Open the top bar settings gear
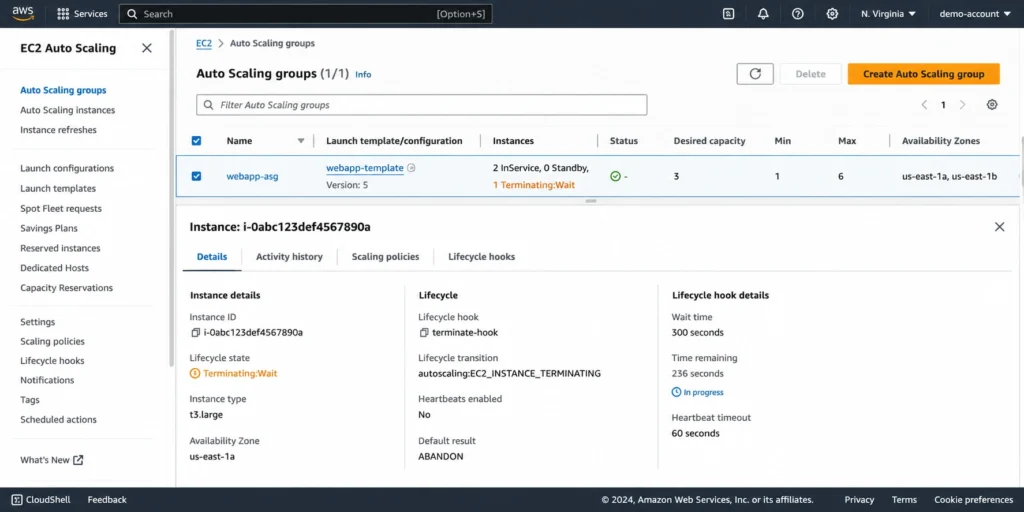The height and width of the screenshot is (512, 1024). (x=832, y=14)
